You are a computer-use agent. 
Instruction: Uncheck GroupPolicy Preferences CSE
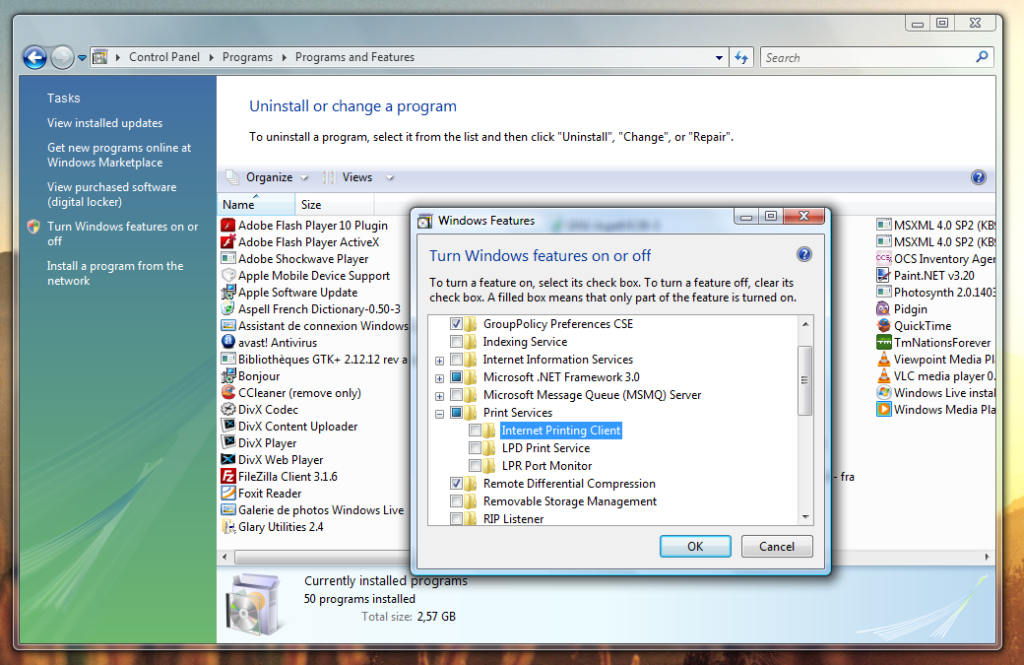(x=456, y=324)
